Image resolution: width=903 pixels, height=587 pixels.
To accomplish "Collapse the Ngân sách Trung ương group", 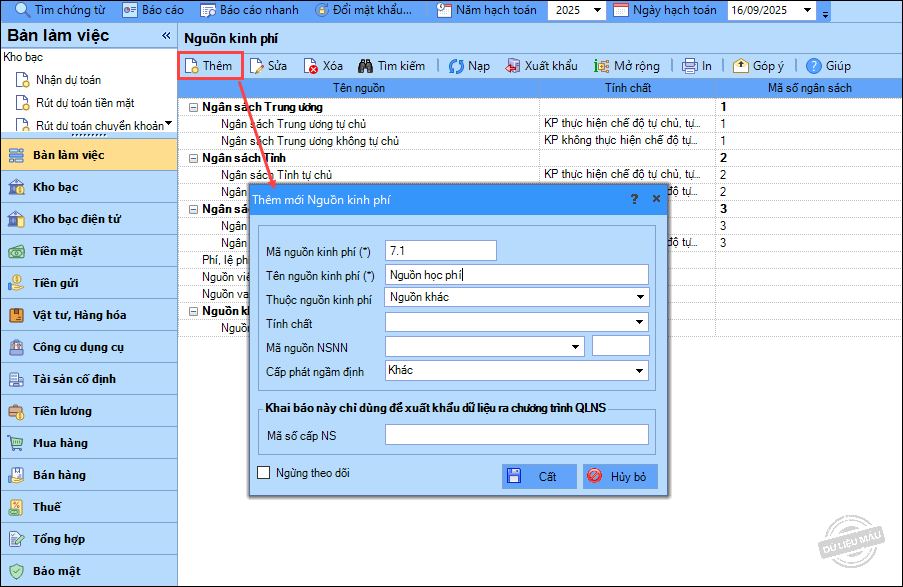I will (193, 107).
